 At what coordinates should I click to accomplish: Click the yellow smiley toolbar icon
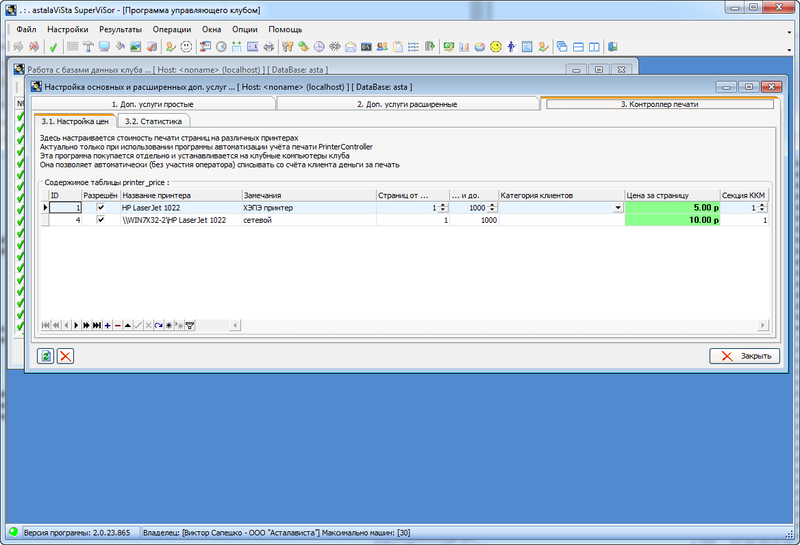tap(496, 47)
